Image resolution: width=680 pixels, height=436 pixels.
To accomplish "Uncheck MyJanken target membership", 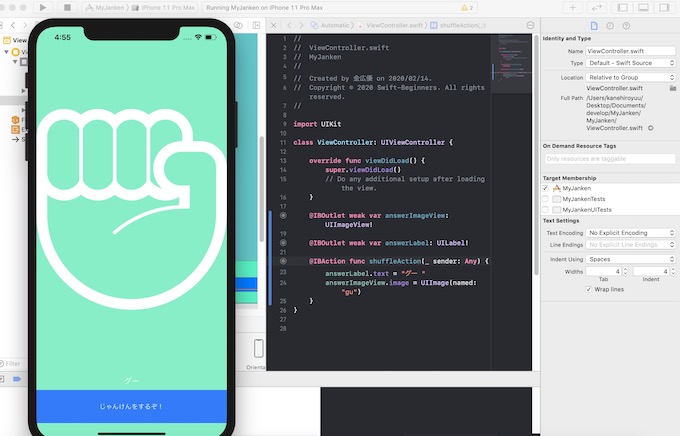I will (x=546, y=188).
